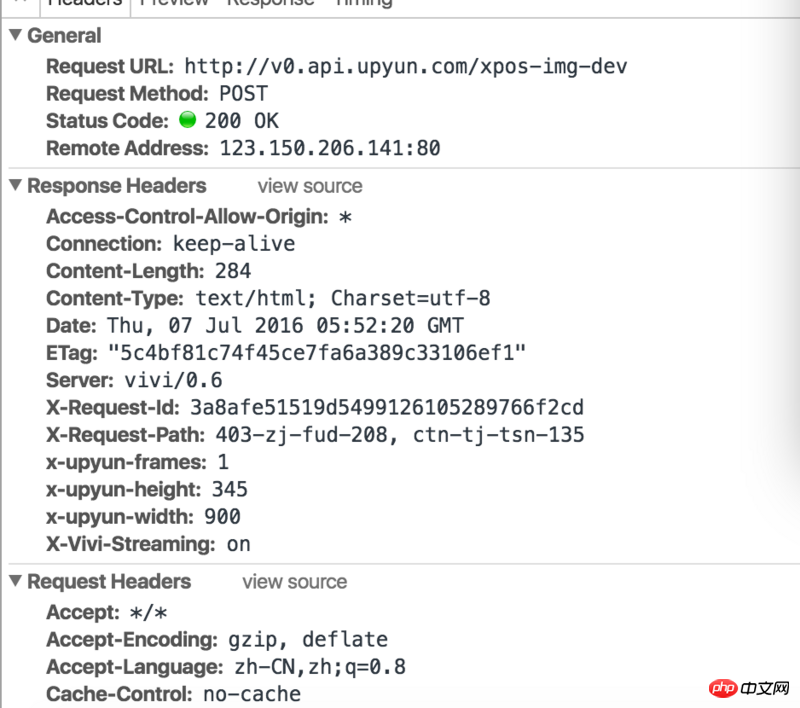Select the X-Request-Id value string
The width and height of the screenshot is (800, 708).
384,408
